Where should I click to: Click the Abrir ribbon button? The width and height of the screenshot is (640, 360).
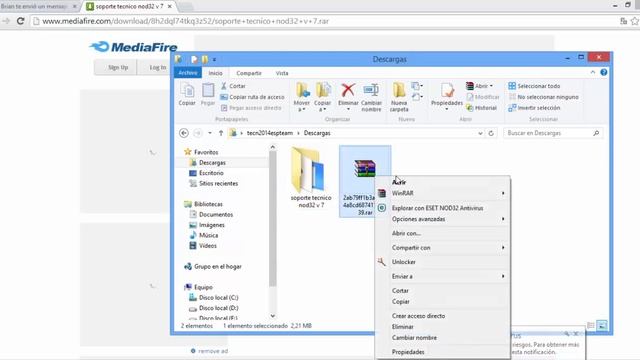pyautogui.click(x=480, y=86)
